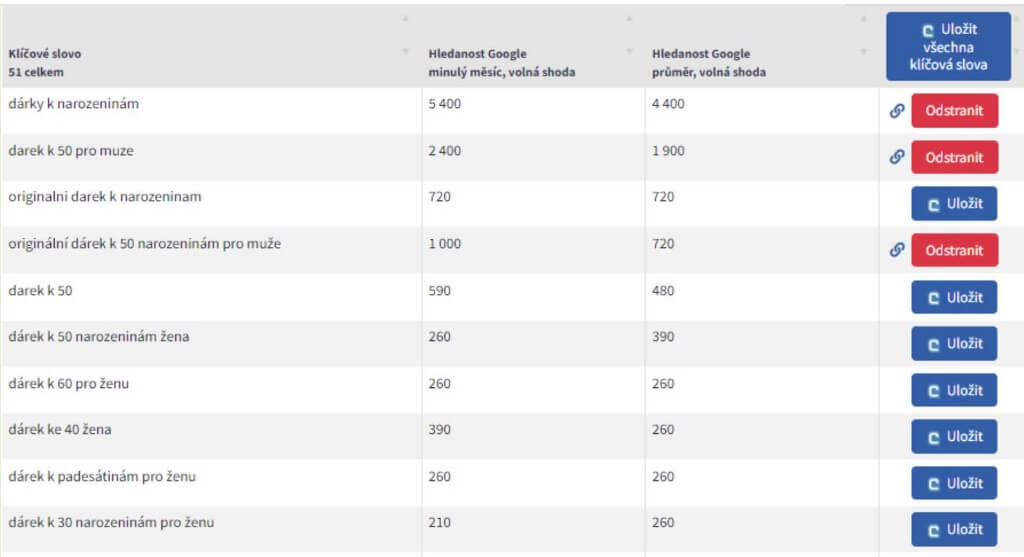Save keyword dárek k 60 pro ženu
Screen dimensions: 1024x557
(954, 390)
